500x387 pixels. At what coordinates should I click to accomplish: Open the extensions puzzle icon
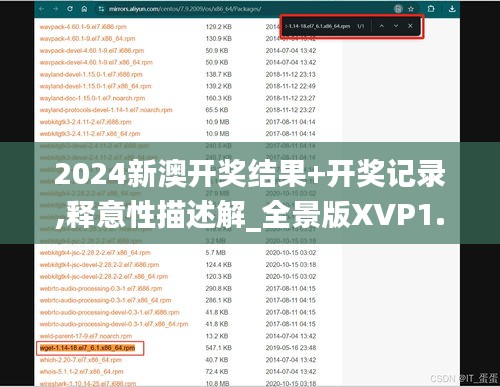tap(431, 9)
